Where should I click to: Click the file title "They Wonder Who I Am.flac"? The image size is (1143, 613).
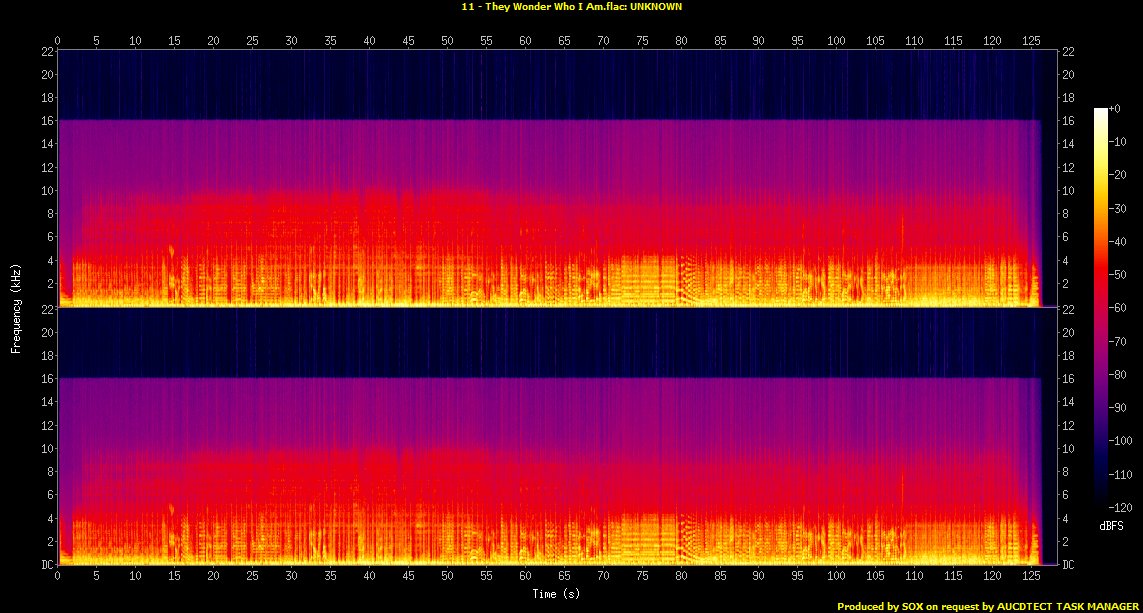tap(571, 6)
